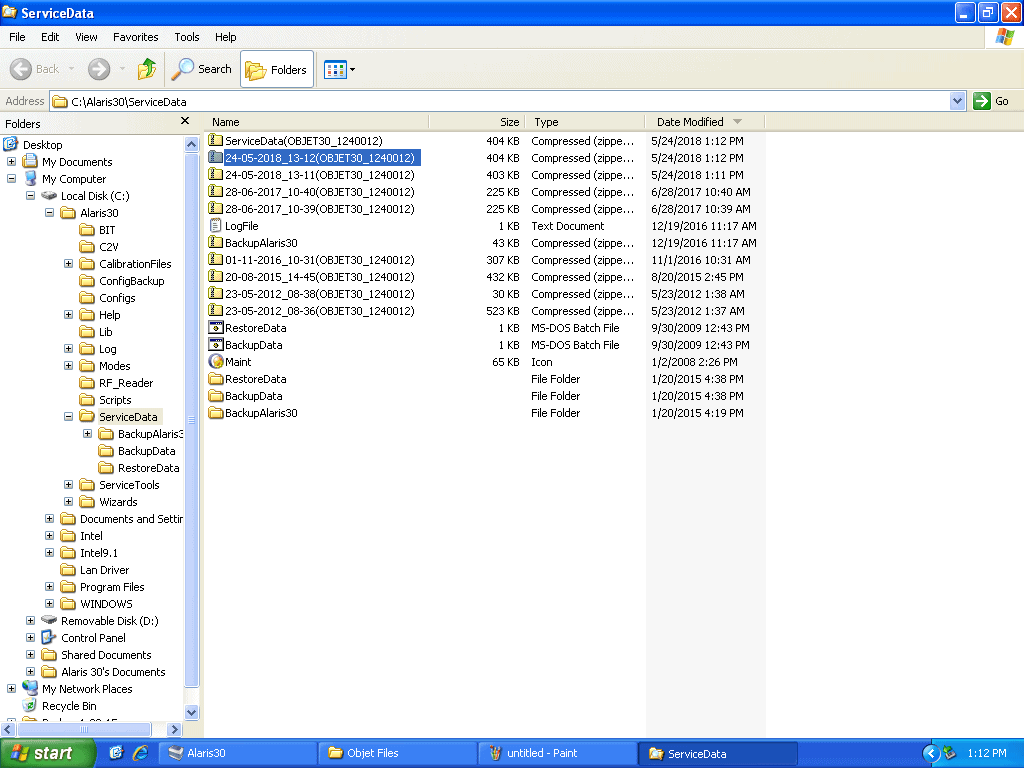Expand the Removable Disk (D:) node

tap(30, 620)
